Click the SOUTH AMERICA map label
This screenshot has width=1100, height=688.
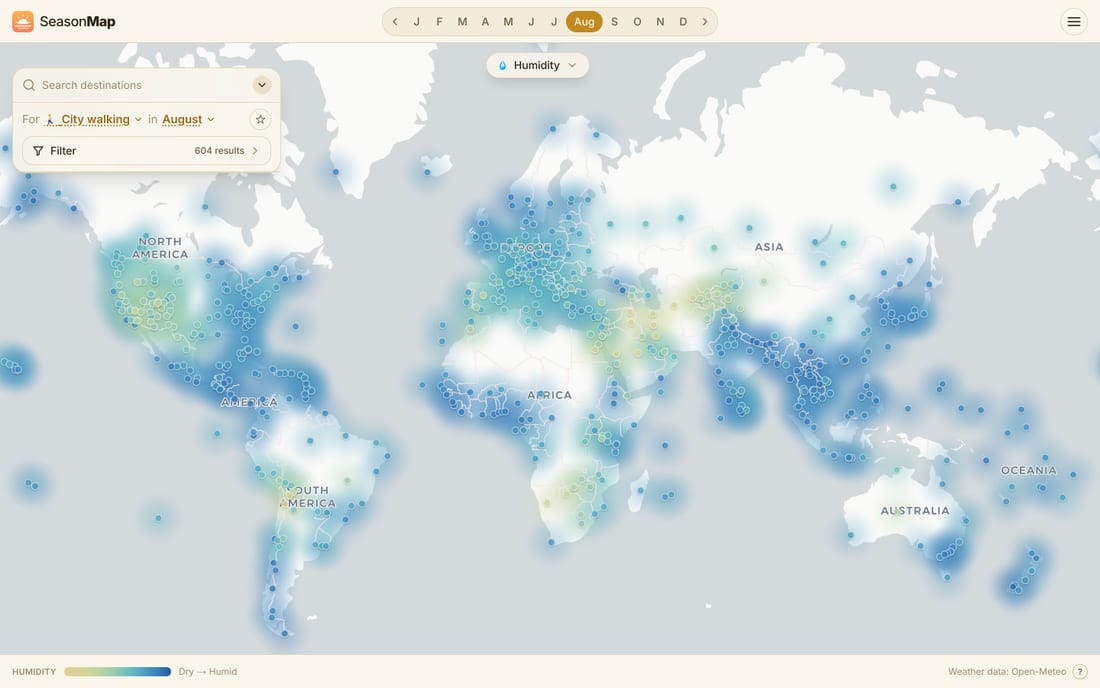309,497
